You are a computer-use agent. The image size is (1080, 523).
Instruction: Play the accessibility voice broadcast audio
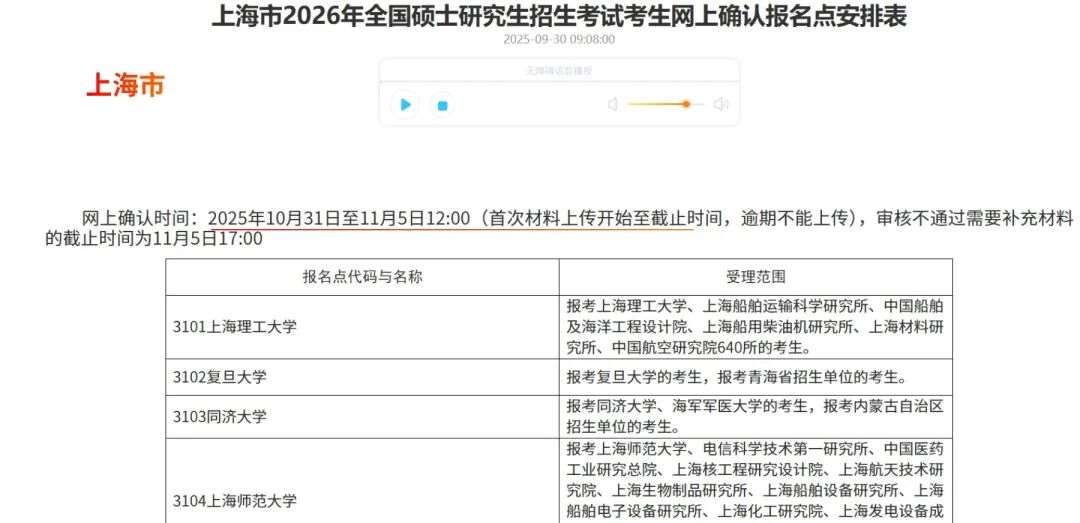point(405,104)
